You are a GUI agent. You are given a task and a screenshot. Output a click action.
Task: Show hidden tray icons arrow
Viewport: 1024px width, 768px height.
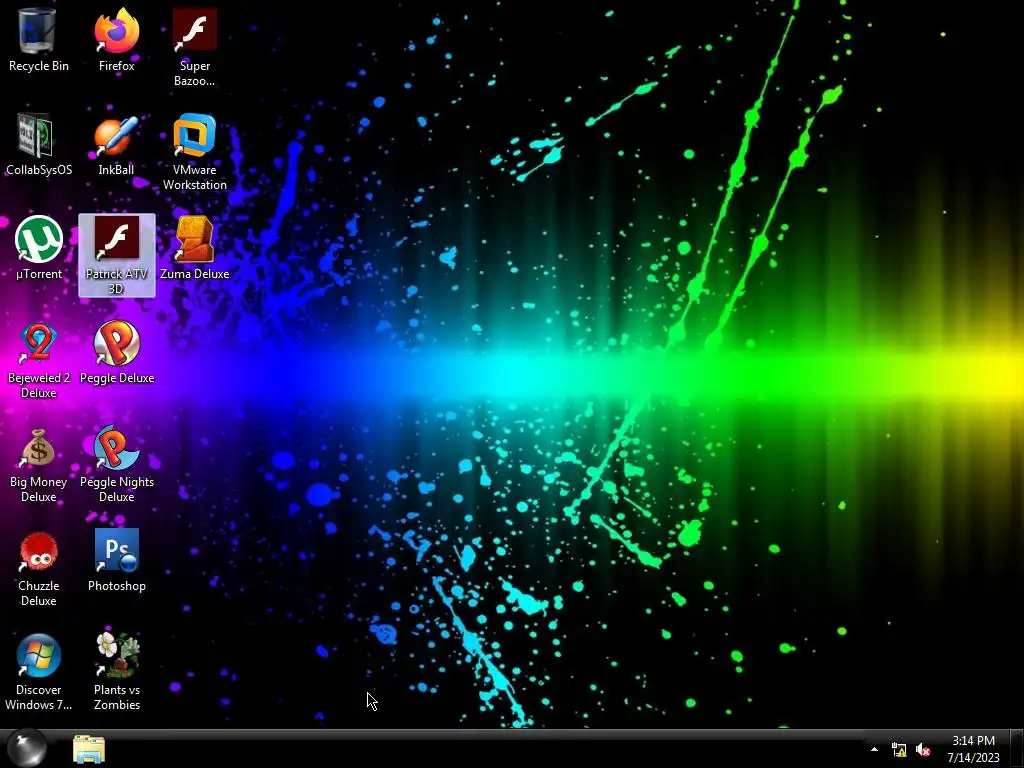point(874,750)
